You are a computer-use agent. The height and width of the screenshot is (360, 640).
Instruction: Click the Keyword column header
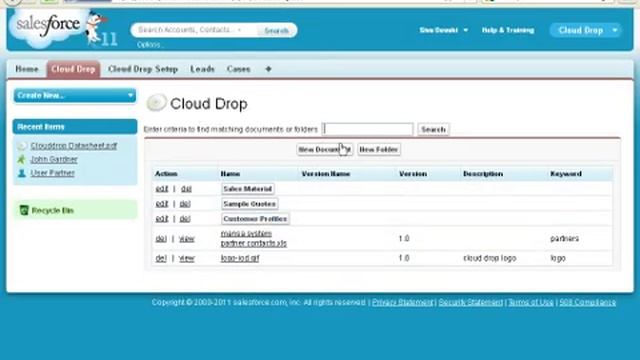pyautogui.click(x=566, y=174)
